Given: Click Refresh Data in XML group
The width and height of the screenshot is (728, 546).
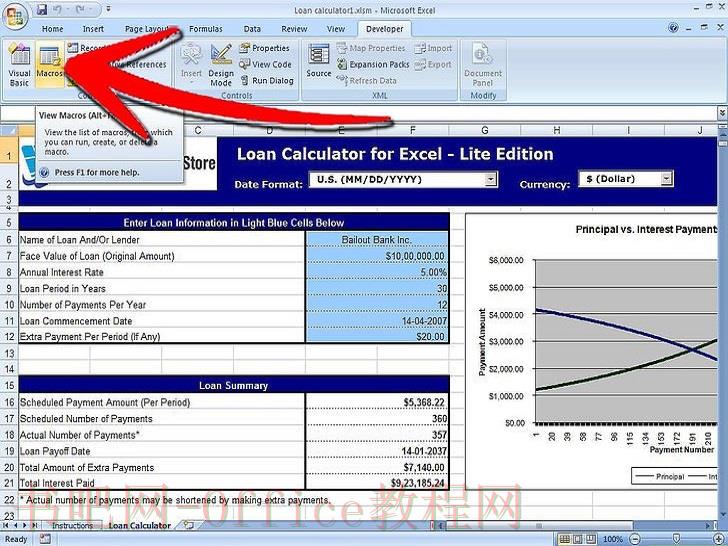Looking at the screenshot, I should point(367,80).
